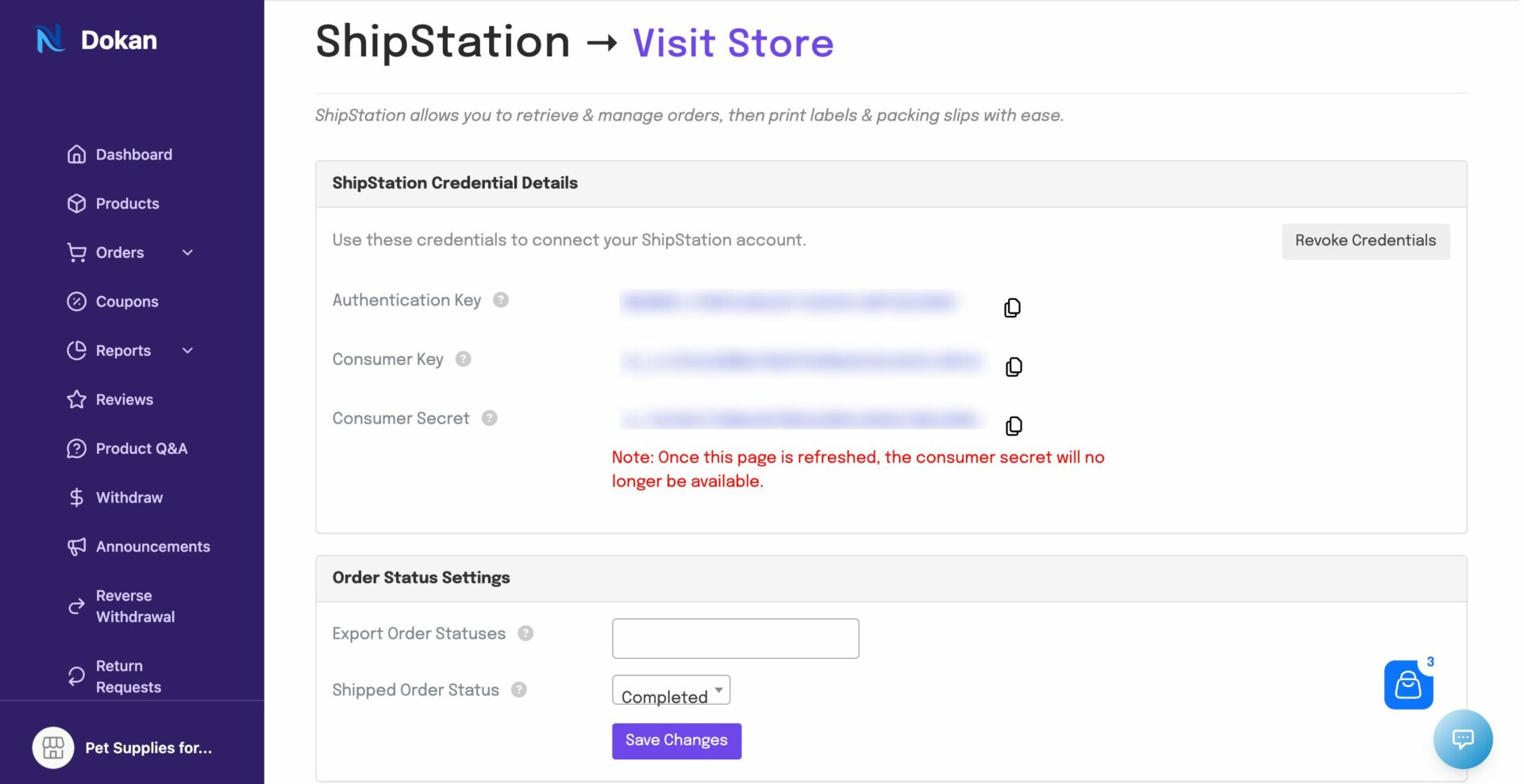Open the Coupons section
This screenshot has height=784, width=1524.
126,302
